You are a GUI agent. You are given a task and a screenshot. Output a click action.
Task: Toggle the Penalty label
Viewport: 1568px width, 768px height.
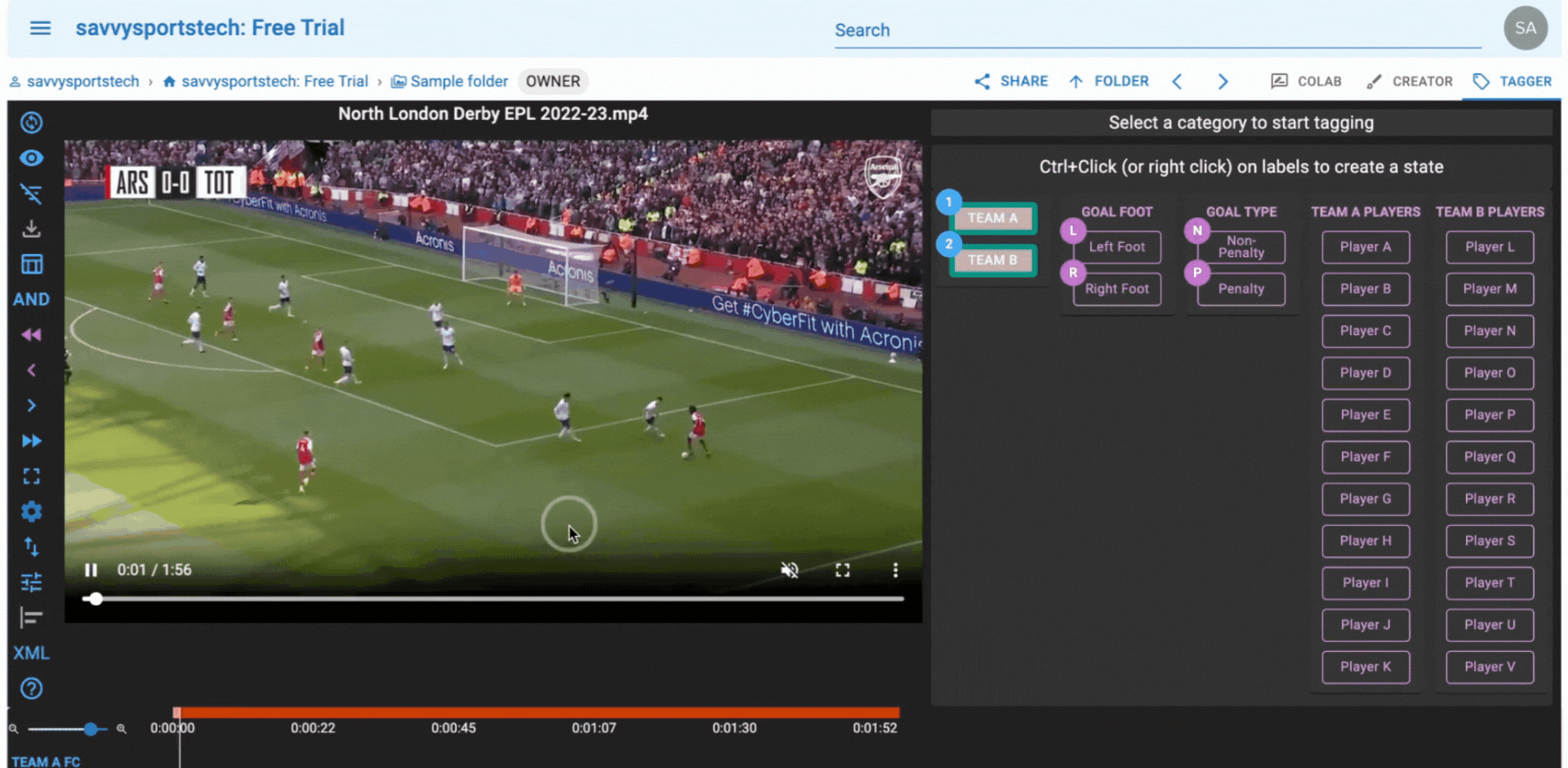click(1241, 289)
